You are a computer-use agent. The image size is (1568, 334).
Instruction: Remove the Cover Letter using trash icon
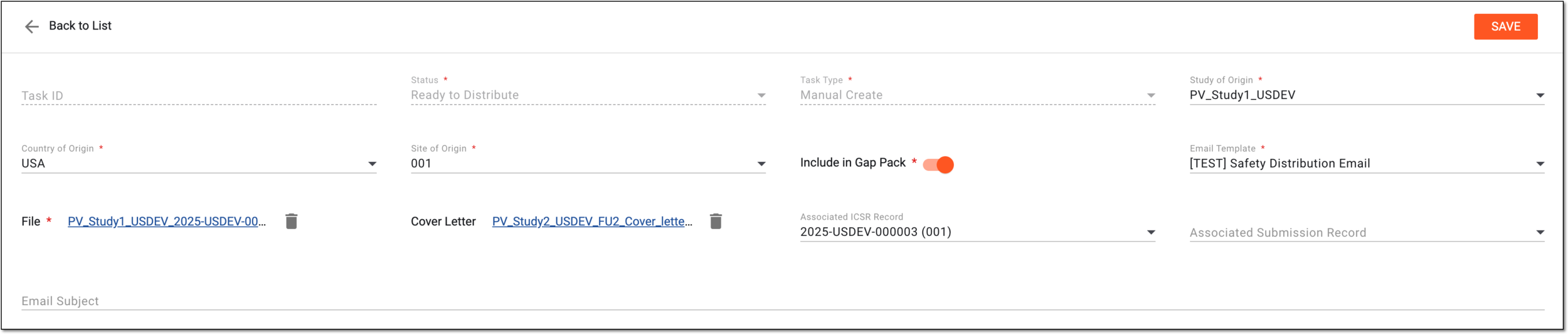click(x=716, y=222)
